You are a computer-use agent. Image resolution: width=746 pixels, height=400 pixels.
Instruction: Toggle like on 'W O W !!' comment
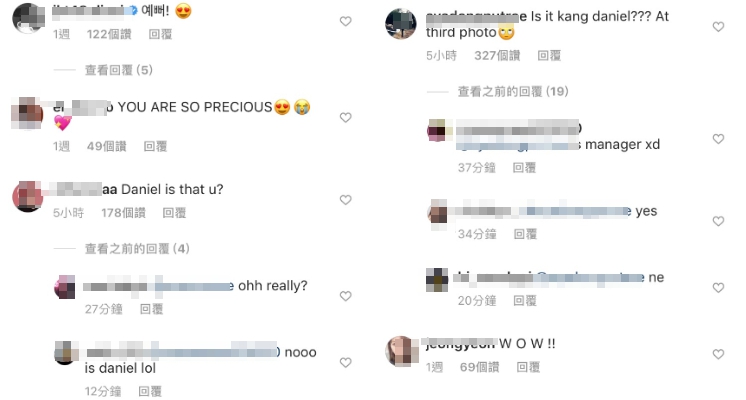[x=718, y=354]
